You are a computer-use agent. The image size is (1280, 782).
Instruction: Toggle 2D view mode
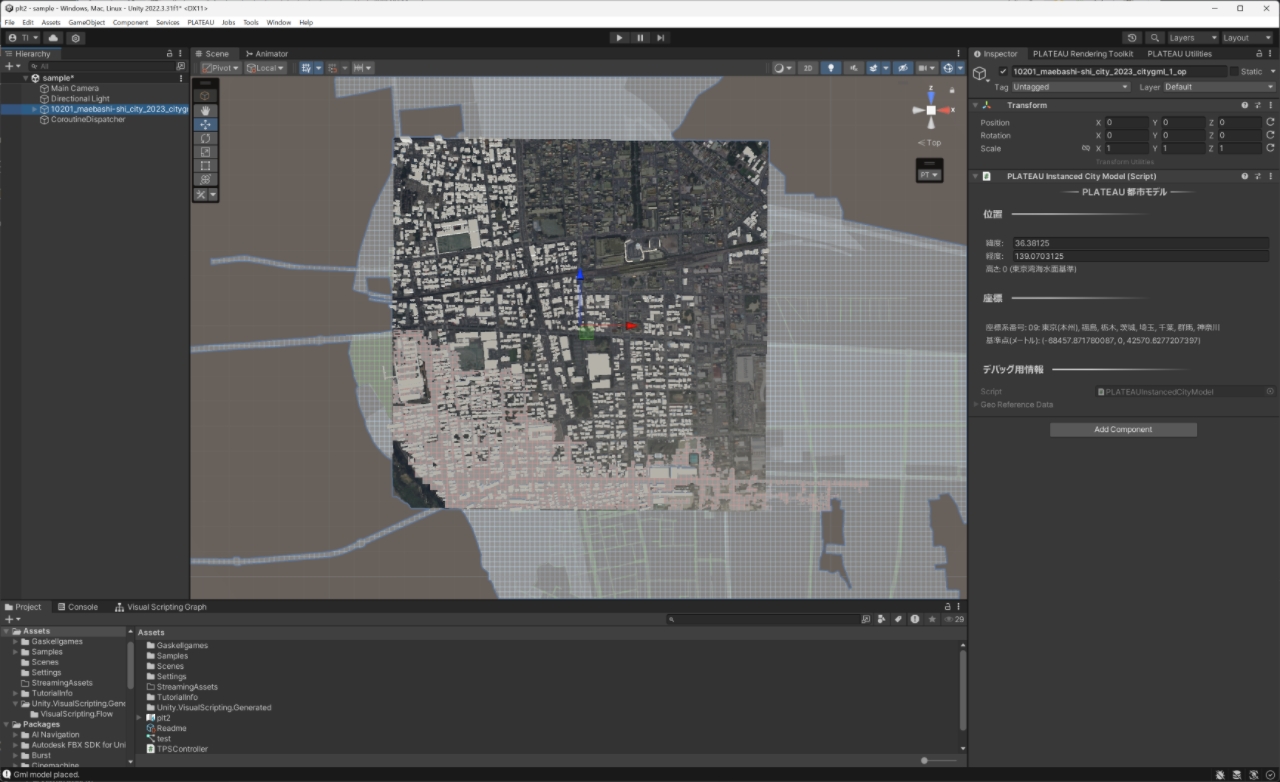[807, 68]
